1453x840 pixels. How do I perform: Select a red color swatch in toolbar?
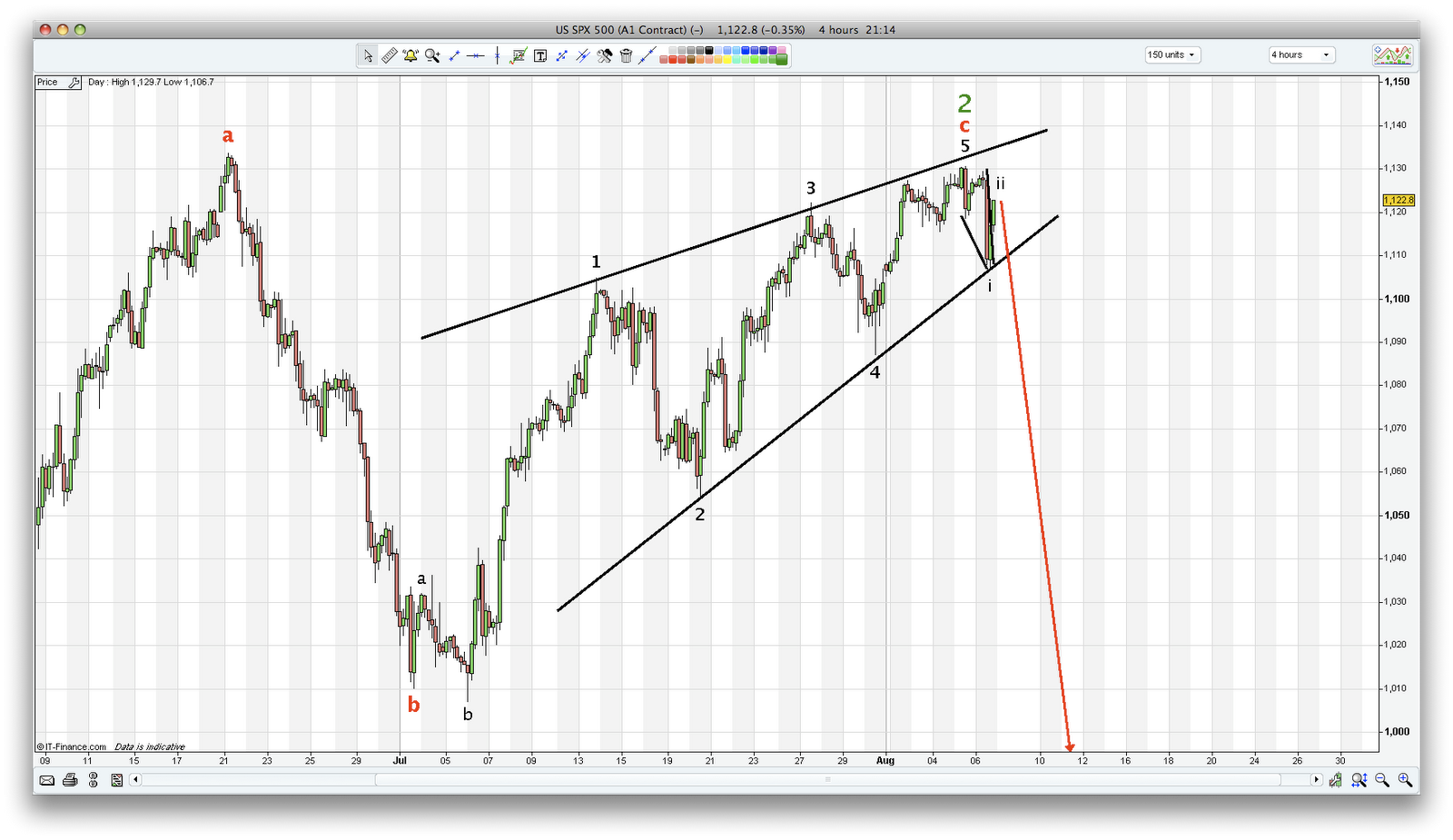pos(674,60)
